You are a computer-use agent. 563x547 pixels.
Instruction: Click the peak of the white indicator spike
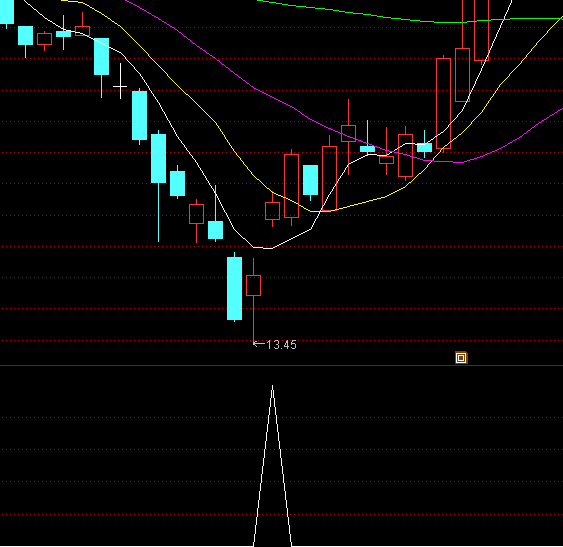[x=273, y=386]
